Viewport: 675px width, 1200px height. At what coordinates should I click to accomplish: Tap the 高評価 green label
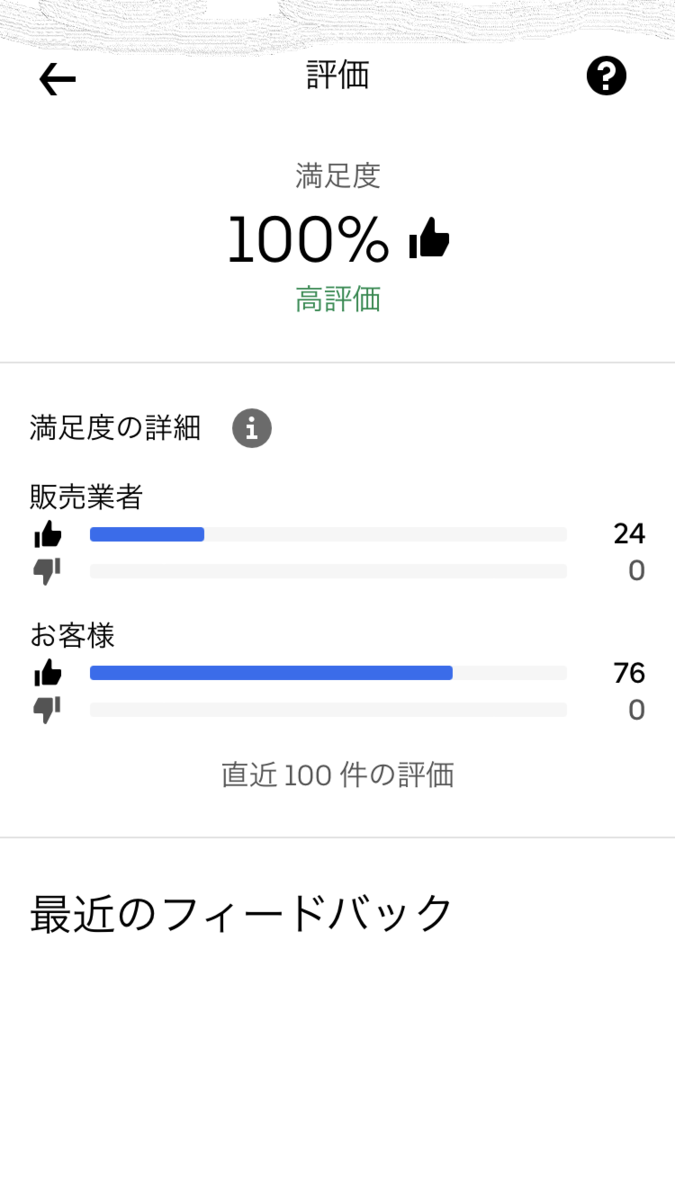click(x=338, y=299)
